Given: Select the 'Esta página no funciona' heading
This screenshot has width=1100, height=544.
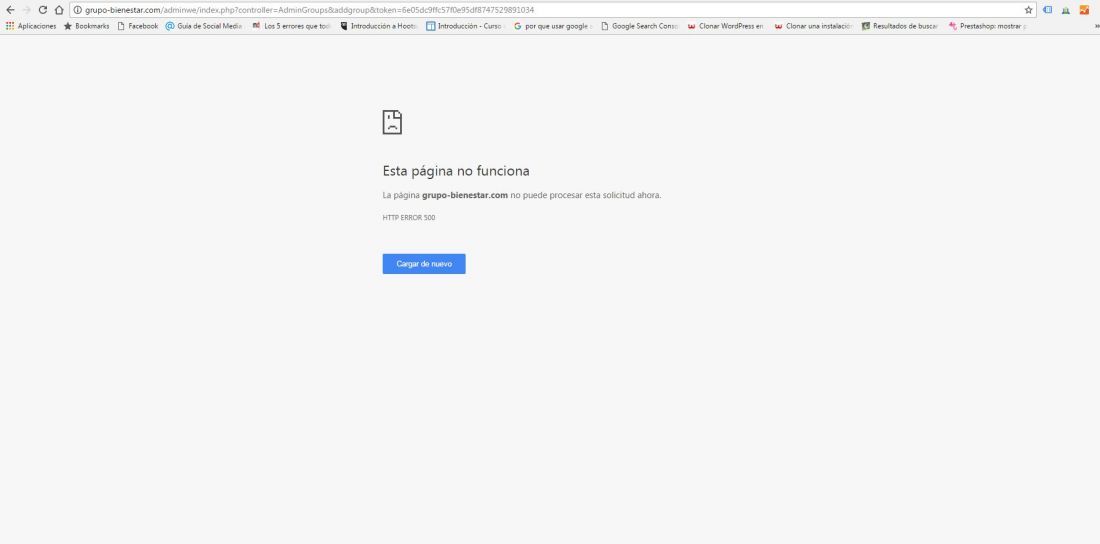Looking at the screenshot, I should coord(456,171).
